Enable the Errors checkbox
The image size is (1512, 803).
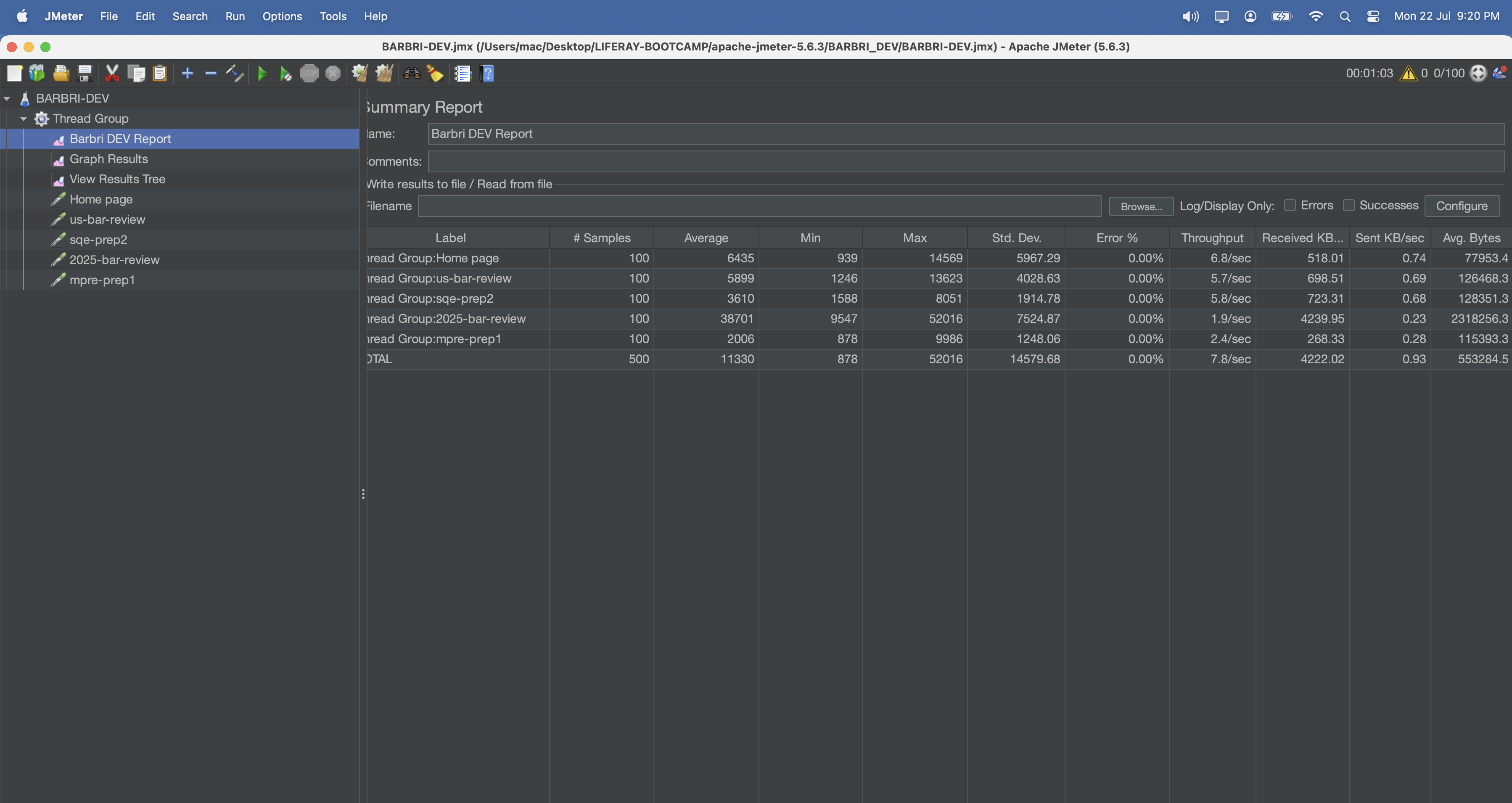[1290, 206]
